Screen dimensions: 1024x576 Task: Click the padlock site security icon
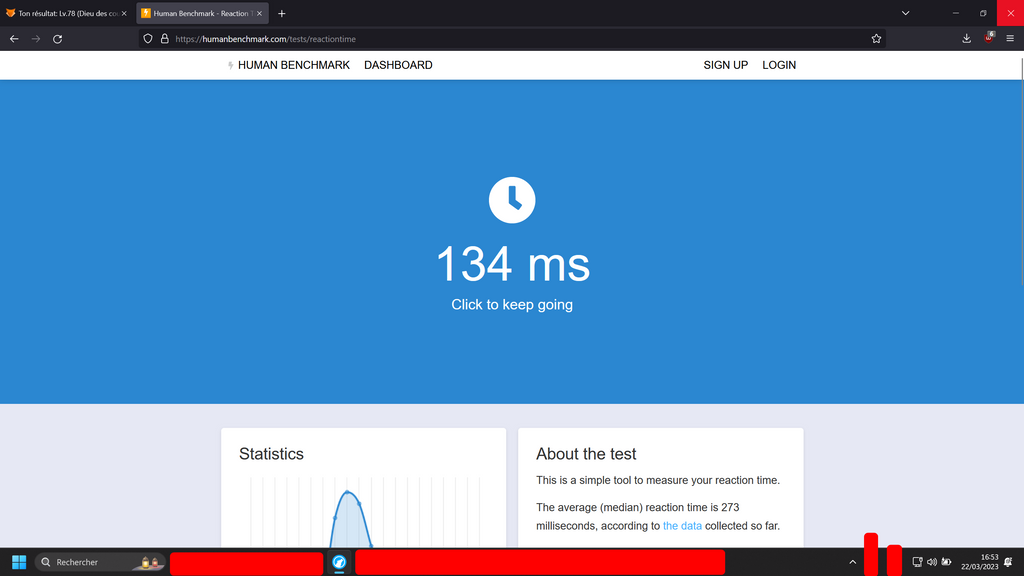pos(164,39)
